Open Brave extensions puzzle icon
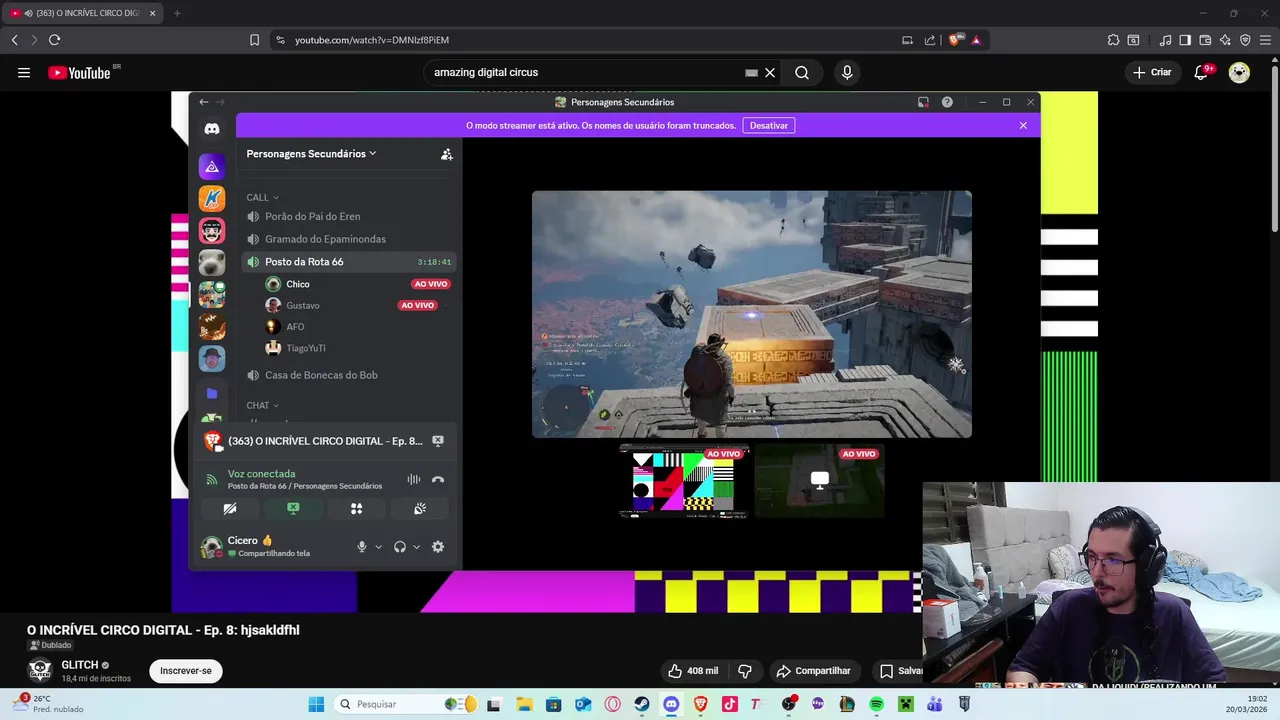Image resolution: width=1280 pixels, height=720 pixels. click(x=1113, y=40)
